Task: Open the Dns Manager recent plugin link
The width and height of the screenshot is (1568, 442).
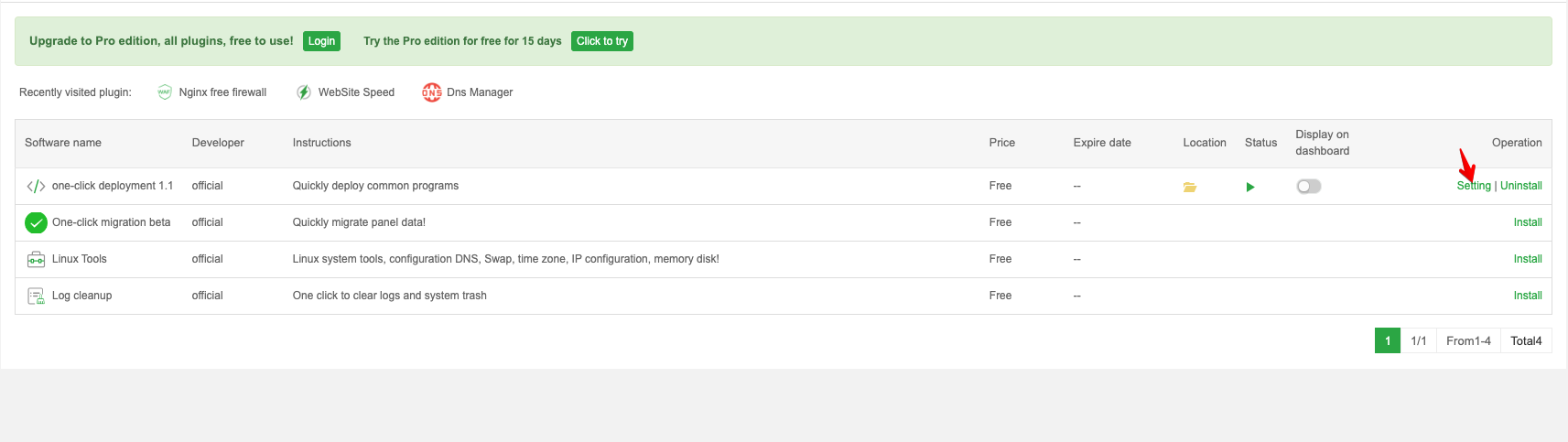Action: point(480,92)
